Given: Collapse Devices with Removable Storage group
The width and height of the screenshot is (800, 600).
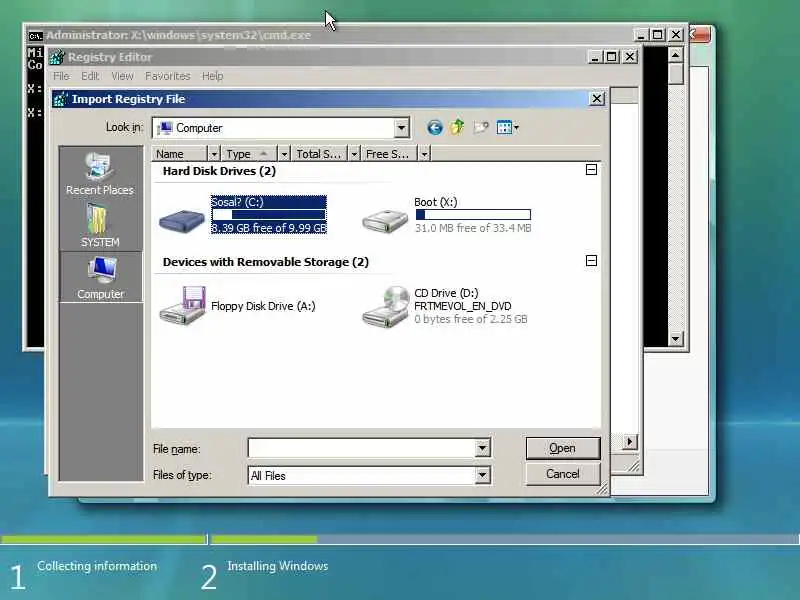Looking at the screenshot, I should (591, 261).
